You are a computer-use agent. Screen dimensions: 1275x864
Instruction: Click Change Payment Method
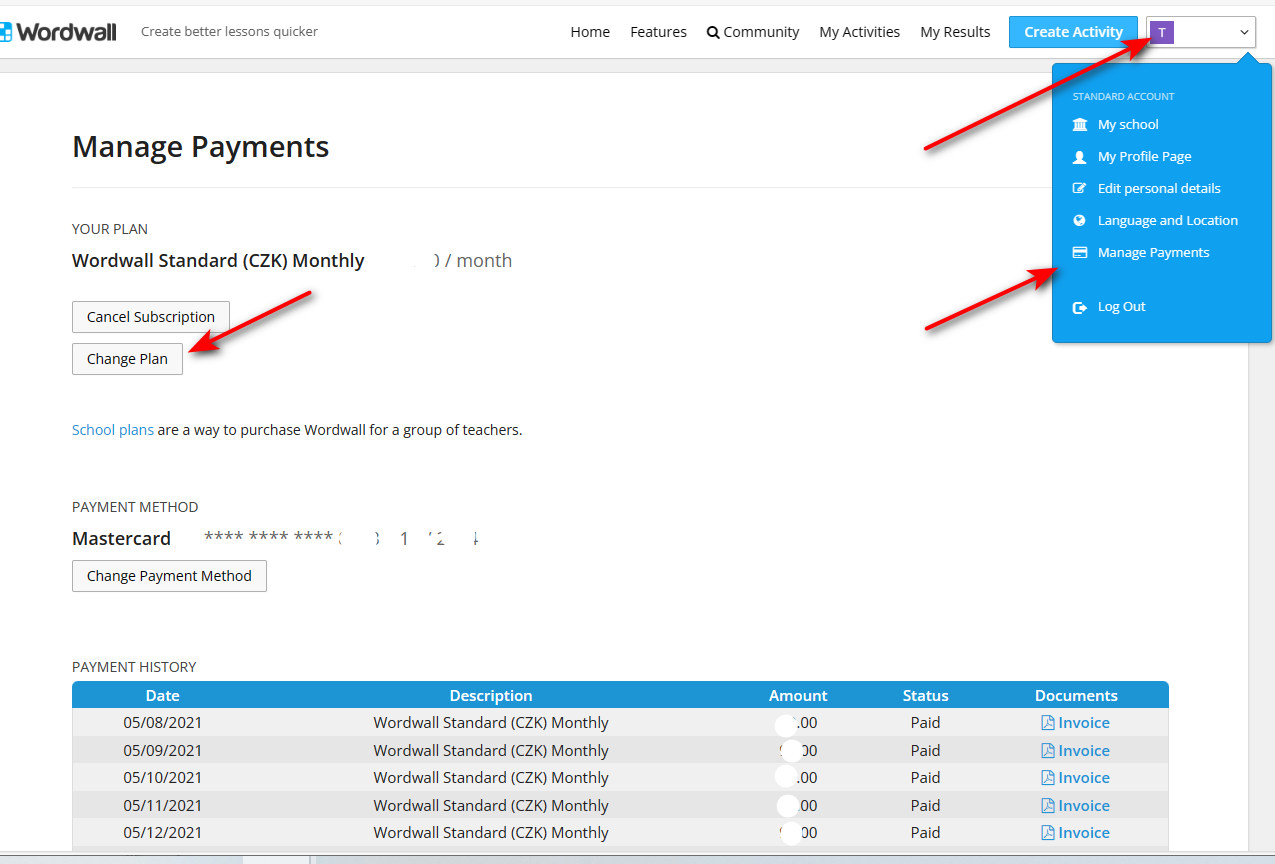tap(169, 576)
